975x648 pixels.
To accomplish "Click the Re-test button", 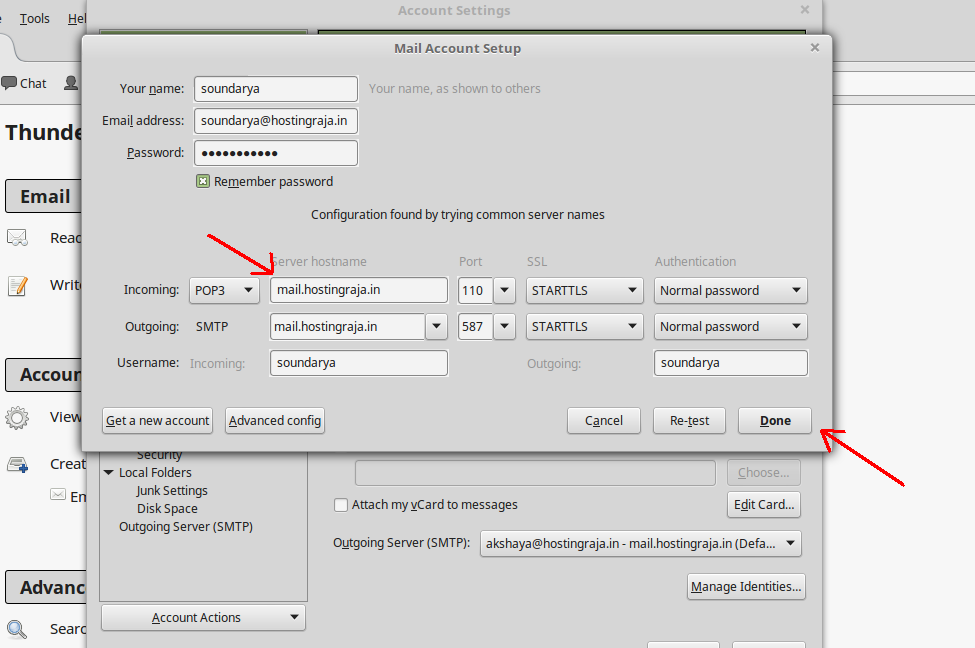I will (x=689, y=420).
